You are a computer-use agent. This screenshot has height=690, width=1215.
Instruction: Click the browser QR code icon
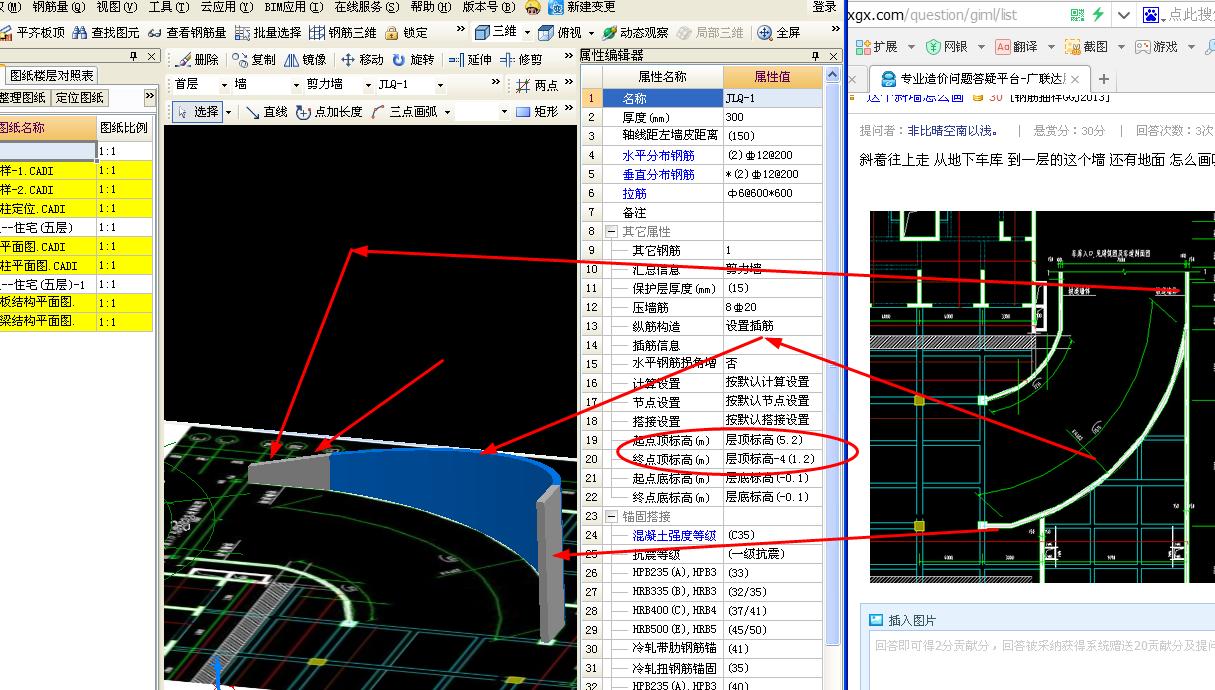pos(1077,15)
